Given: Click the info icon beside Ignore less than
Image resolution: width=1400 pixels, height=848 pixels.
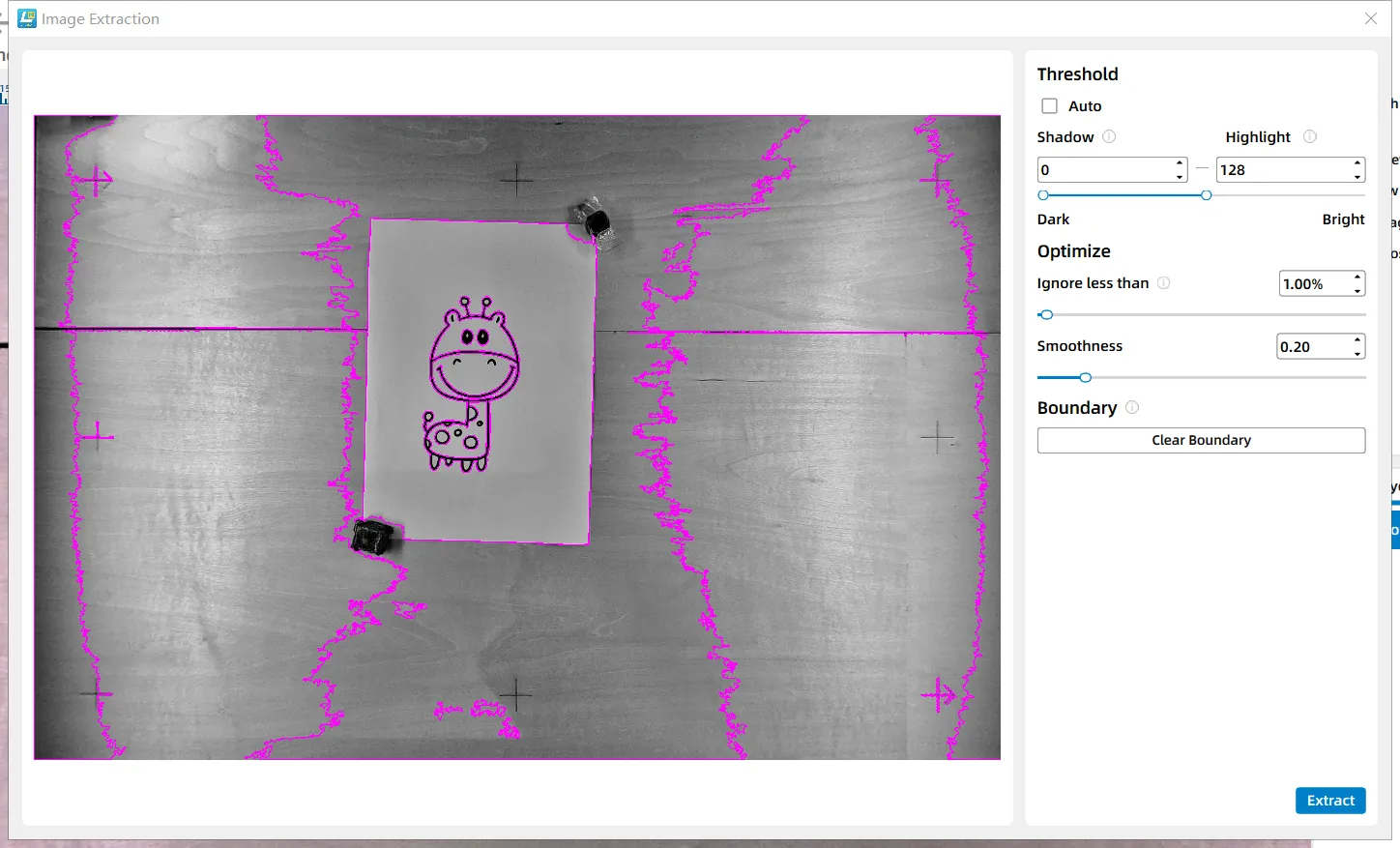Looking at the screenshot, I should coord(1163,282).
